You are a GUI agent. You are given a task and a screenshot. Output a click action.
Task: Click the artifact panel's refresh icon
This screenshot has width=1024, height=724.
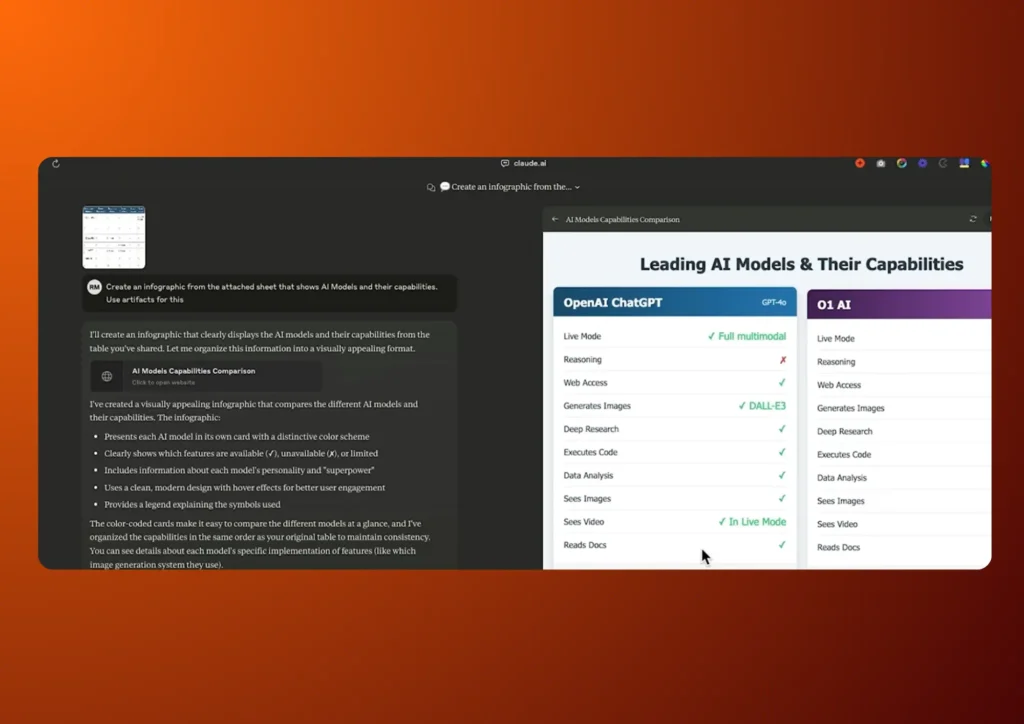973,219
